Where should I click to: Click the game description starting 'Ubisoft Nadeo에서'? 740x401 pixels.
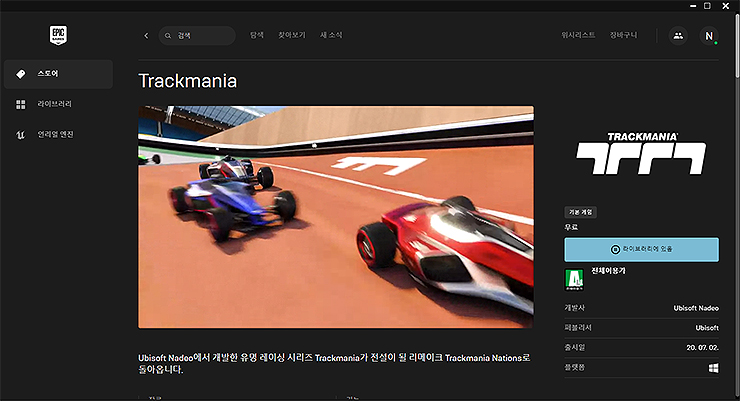(334, 364)
